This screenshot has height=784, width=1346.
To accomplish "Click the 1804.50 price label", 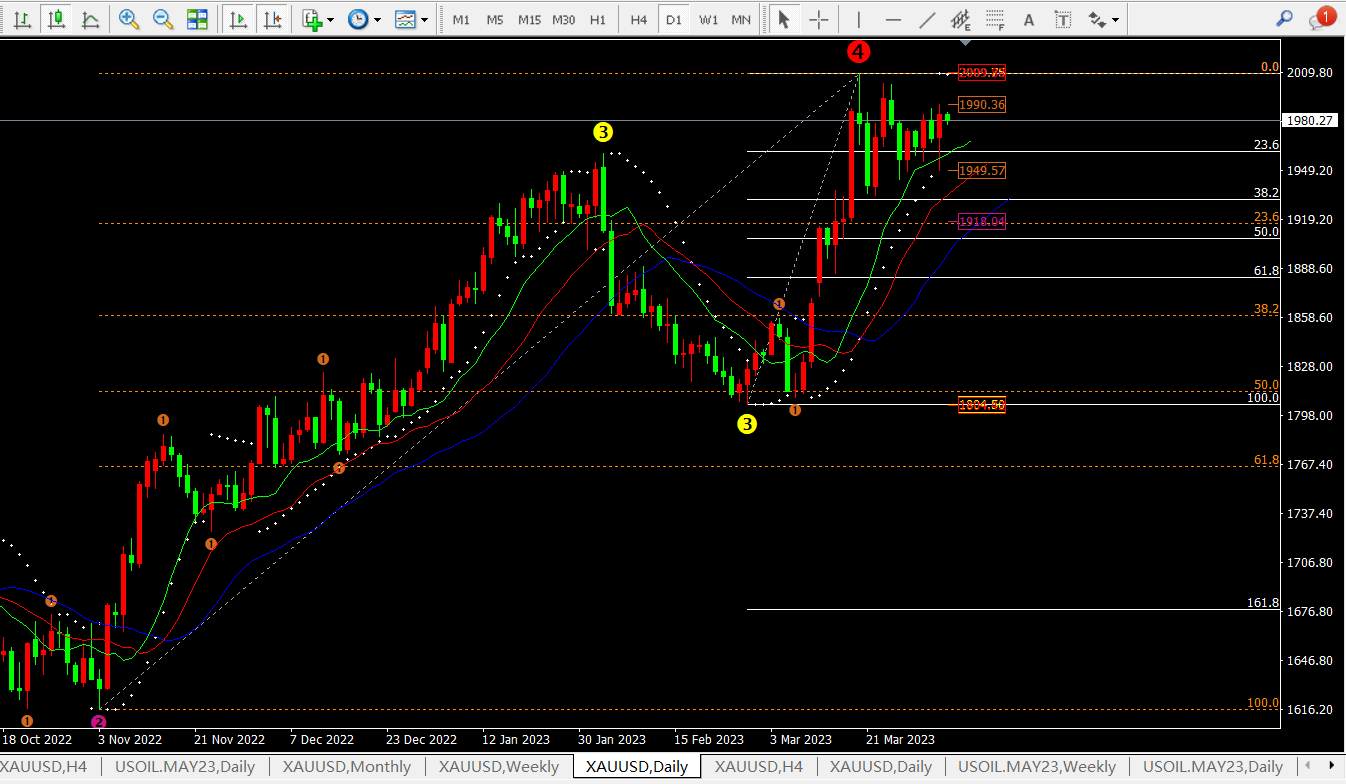I will (x=981, y=405).
